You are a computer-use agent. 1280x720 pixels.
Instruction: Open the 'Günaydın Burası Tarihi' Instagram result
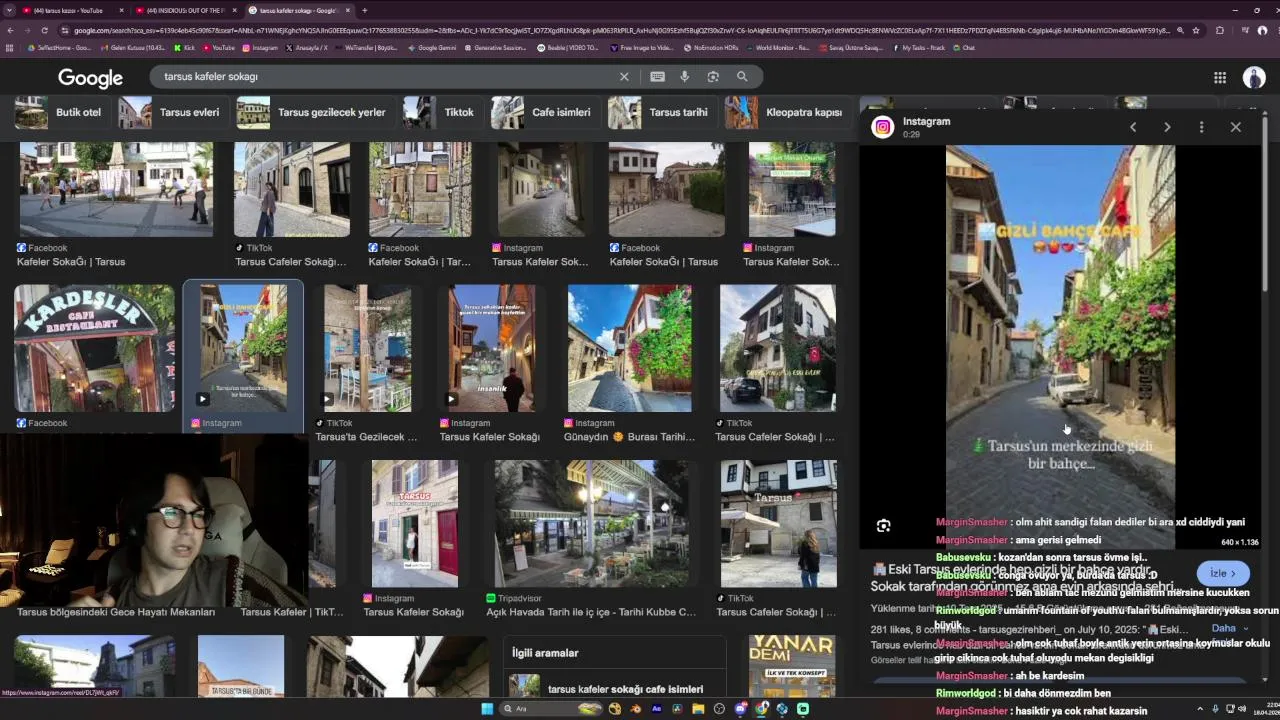(629, 348)
